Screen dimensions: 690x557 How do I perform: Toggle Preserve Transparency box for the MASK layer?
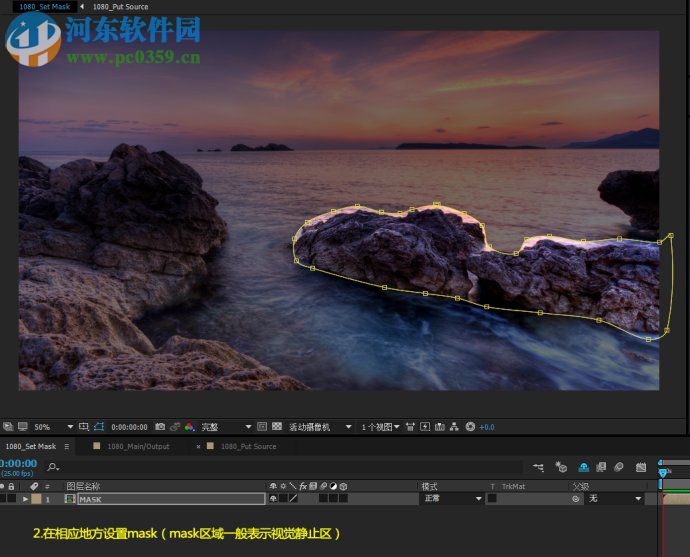point(492,498)
